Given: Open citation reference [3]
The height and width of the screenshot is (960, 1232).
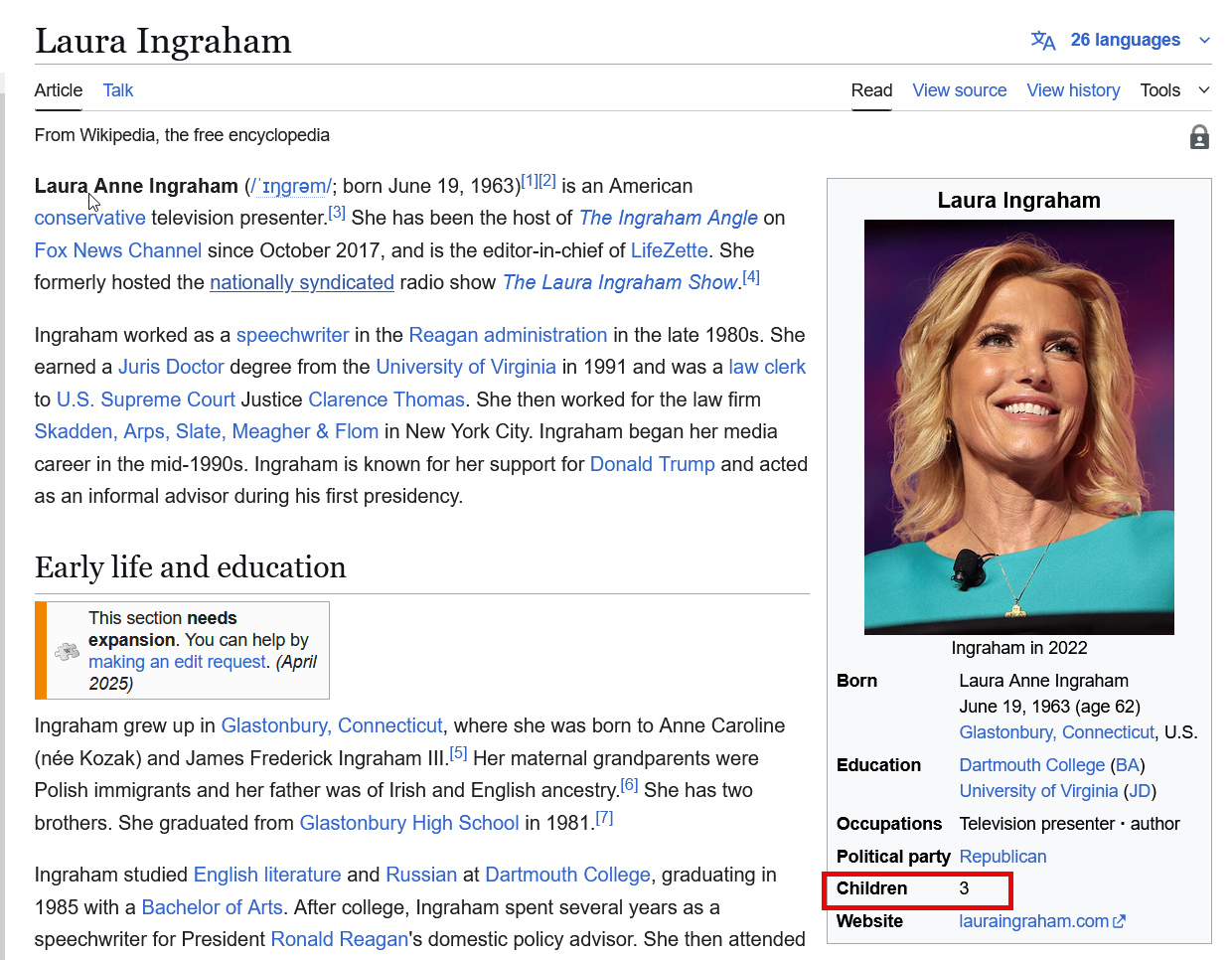Looking at the screenshot, I should [x=337, y=213].
